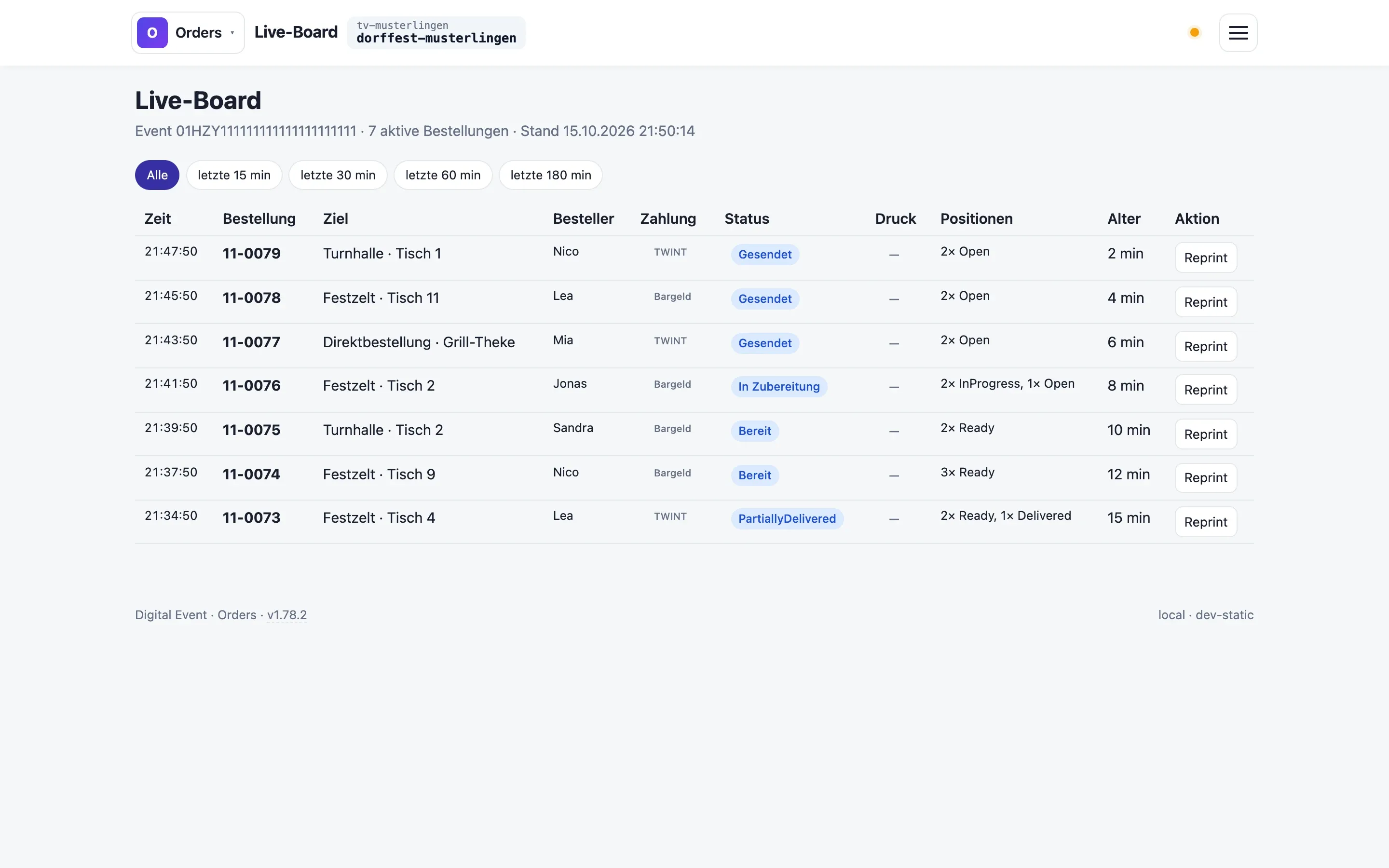
Task: Reprint order 11-0077
Action: tap(1205, 346)
